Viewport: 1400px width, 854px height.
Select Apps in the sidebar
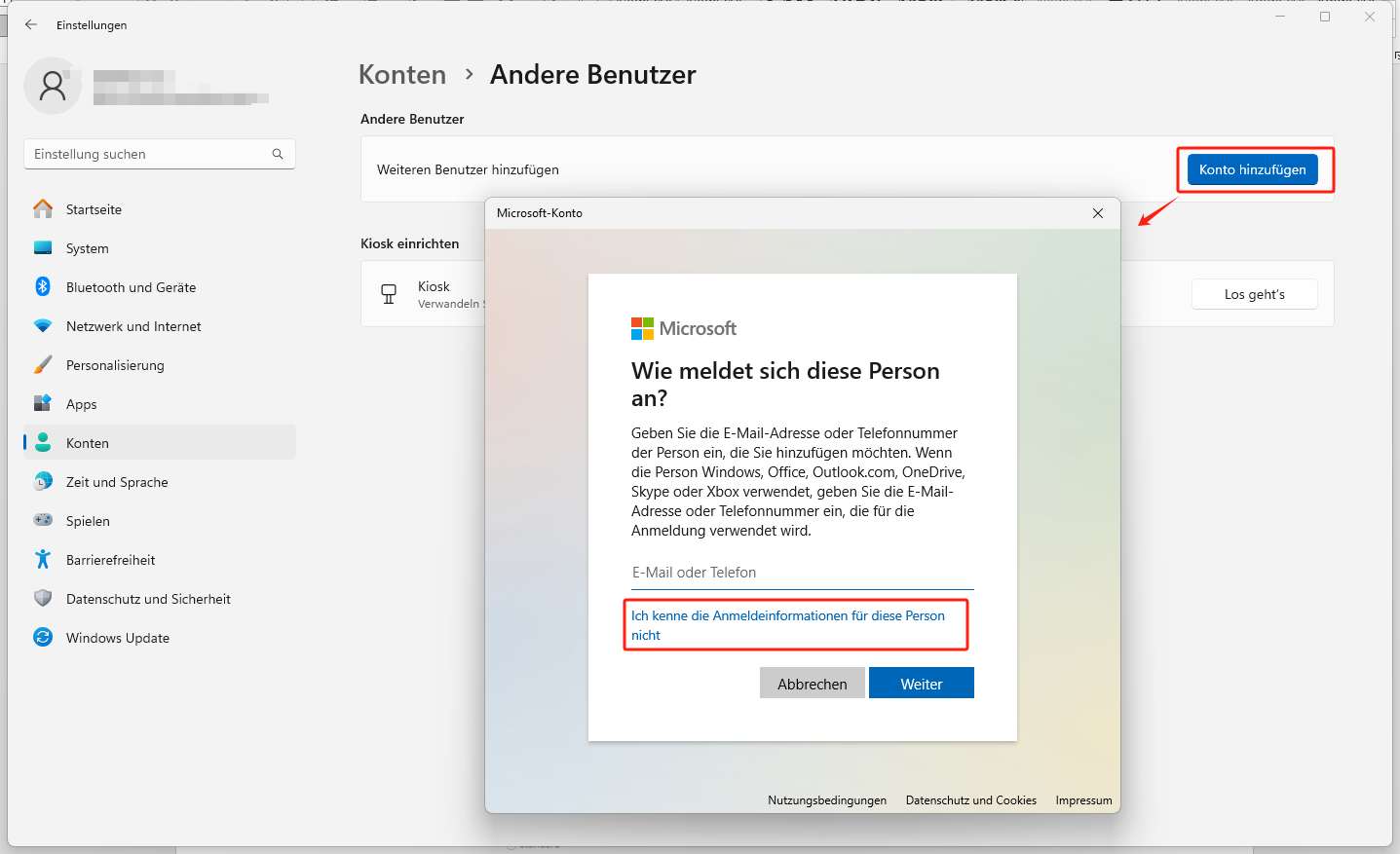click(160, 404)
